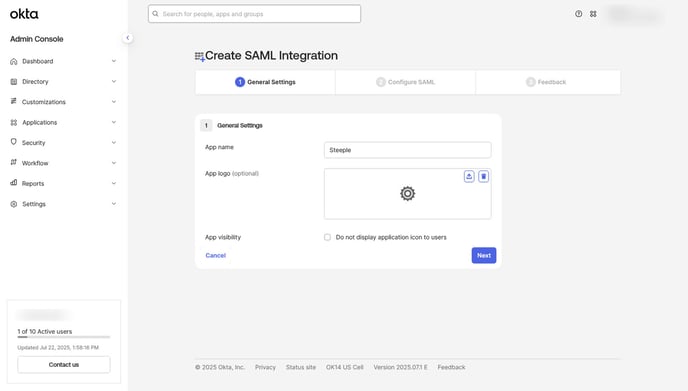Viewport: 688px width, 391px height.
Task: Click the Create SAML Integration title icon
Action: tap(200, 57)
